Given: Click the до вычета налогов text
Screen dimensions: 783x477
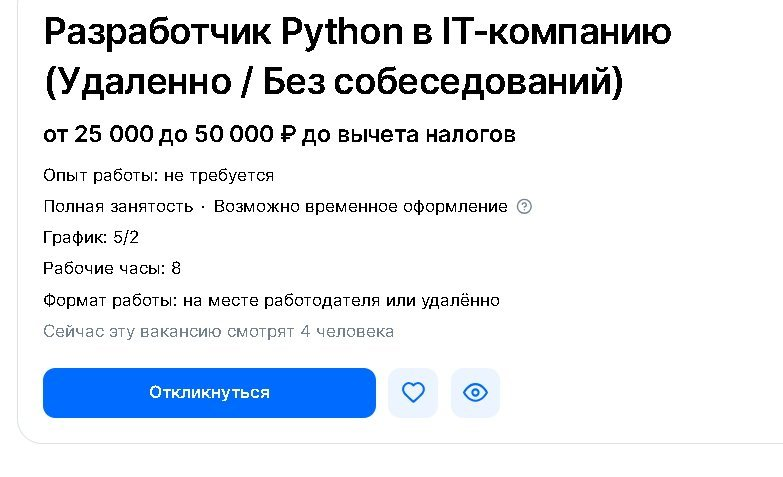Looking at the screenshot, I should pyautogui.click(x=408, y=135).
